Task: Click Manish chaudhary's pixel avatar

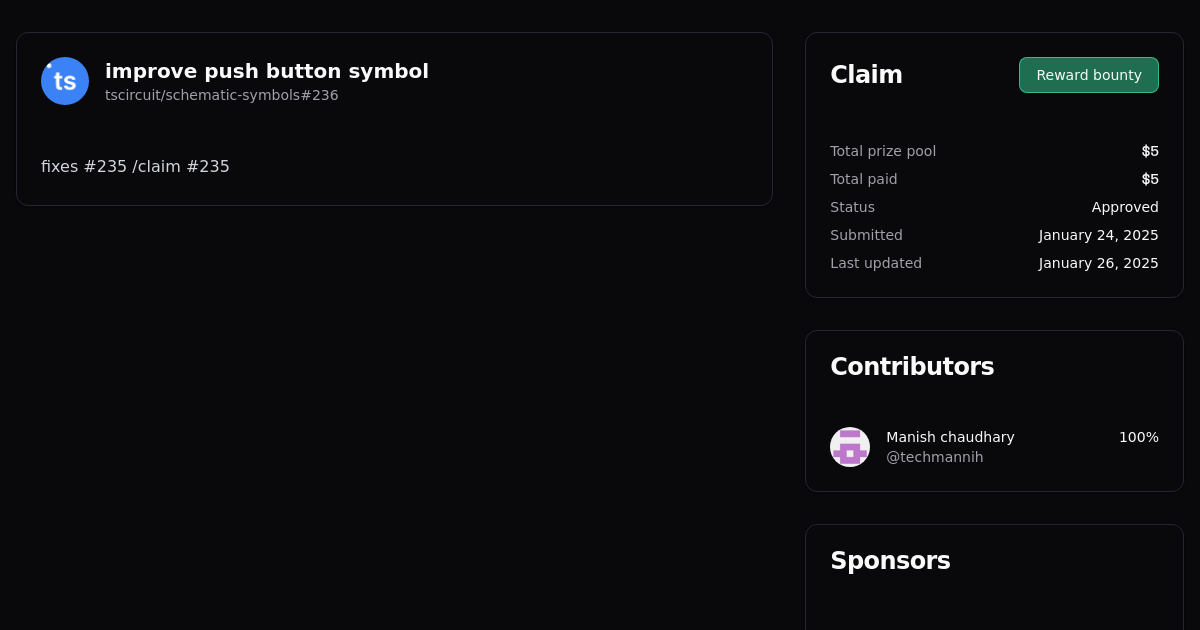Action: 850,447
